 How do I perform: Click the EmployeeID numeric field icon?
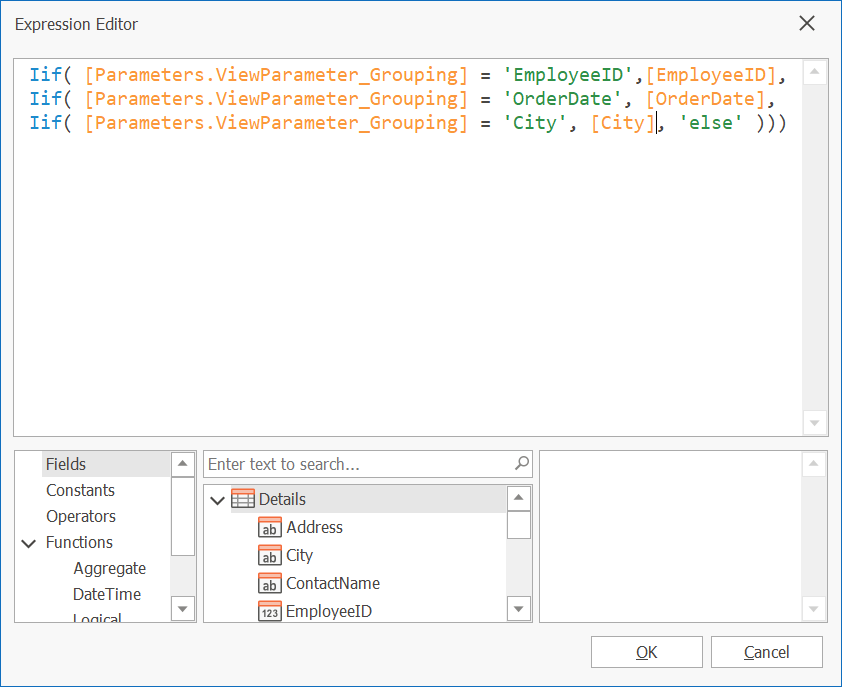pyautogui.click(x=270, y=611)
